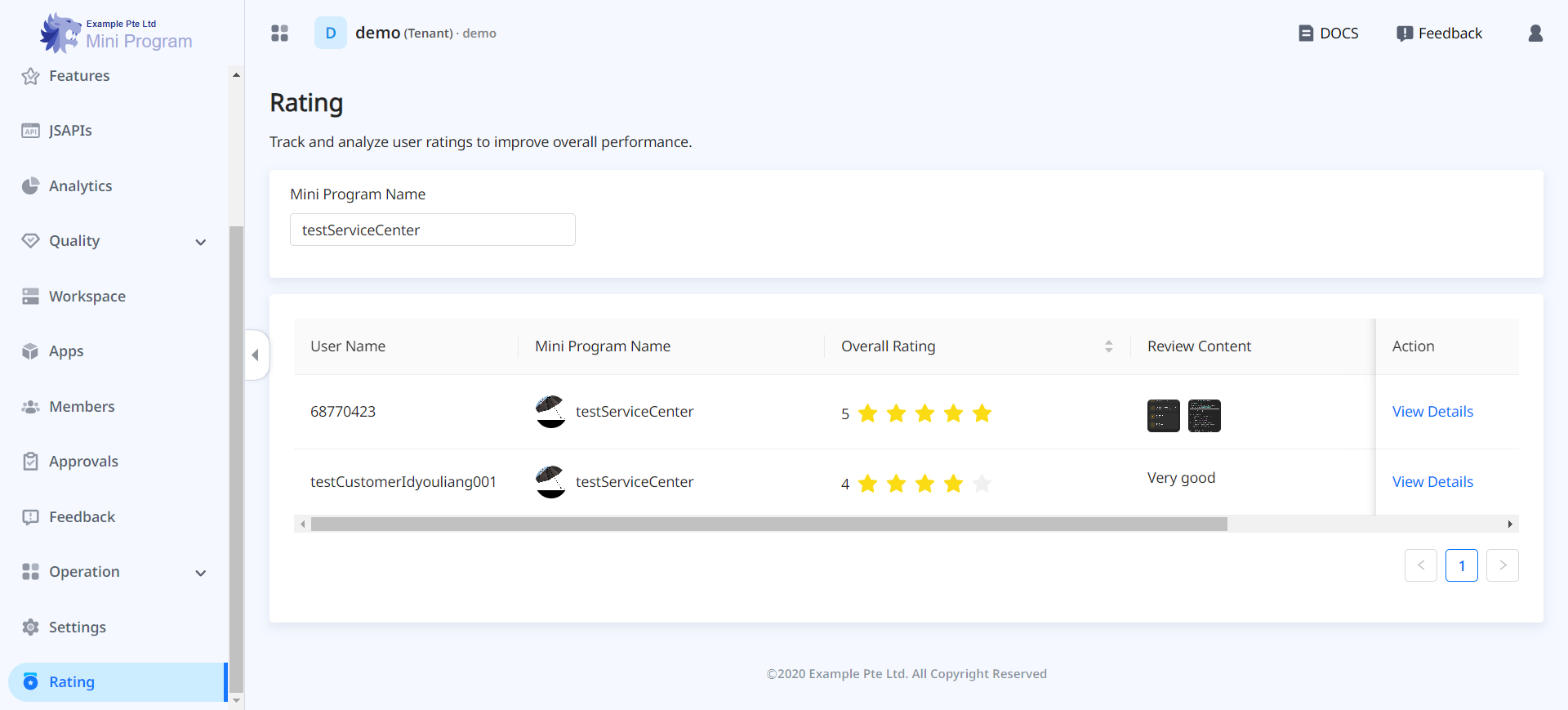
Task: Open Analytics in the sidebar
Action: [80, 186]
